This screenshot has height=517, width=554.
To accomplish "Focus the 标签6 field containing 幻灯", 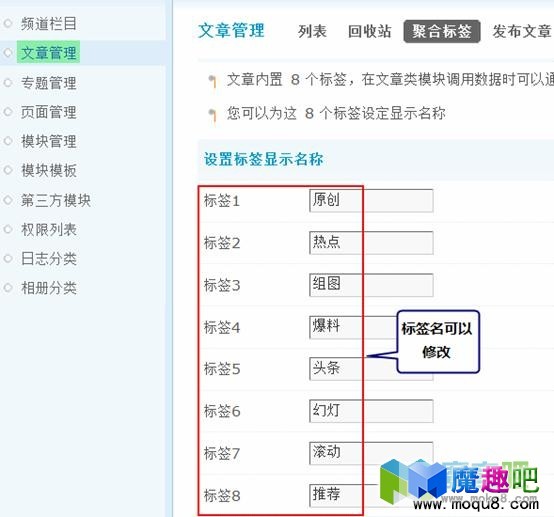I will point(371,411).
